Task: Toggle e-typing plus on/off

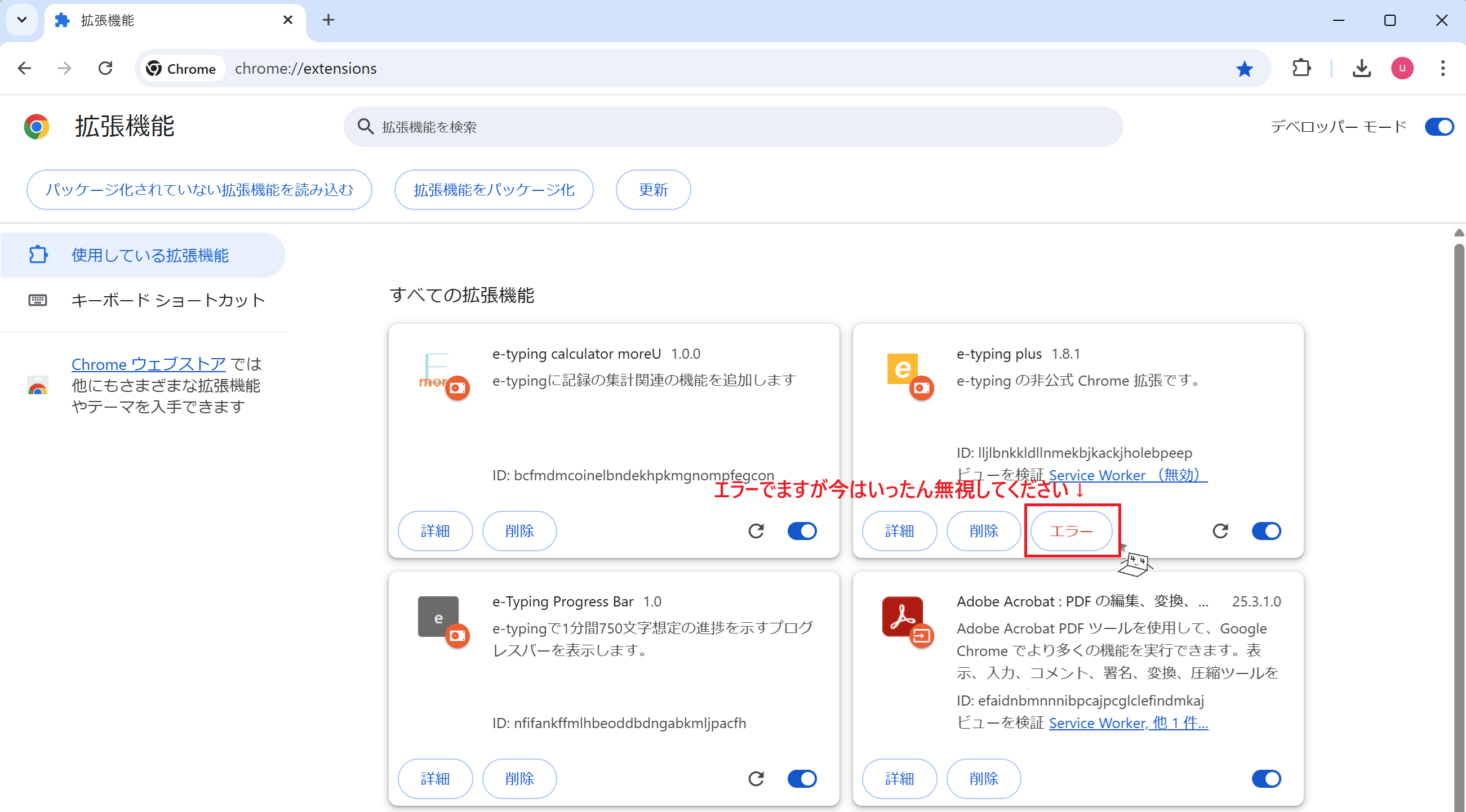Action: point(1266,530)
